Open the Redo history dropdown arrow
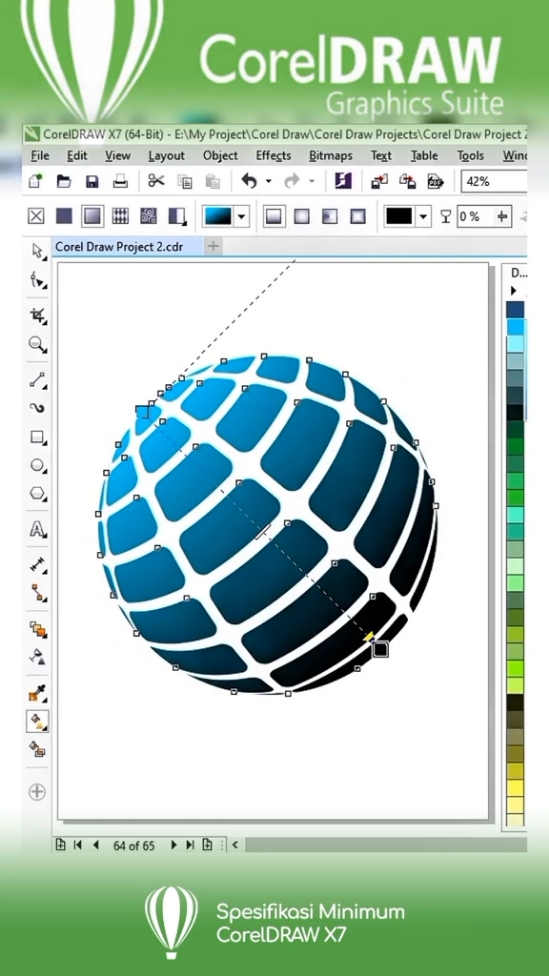The width and height of the screenshot is (549, 976). pyautogui.click(x=311, y=182)
